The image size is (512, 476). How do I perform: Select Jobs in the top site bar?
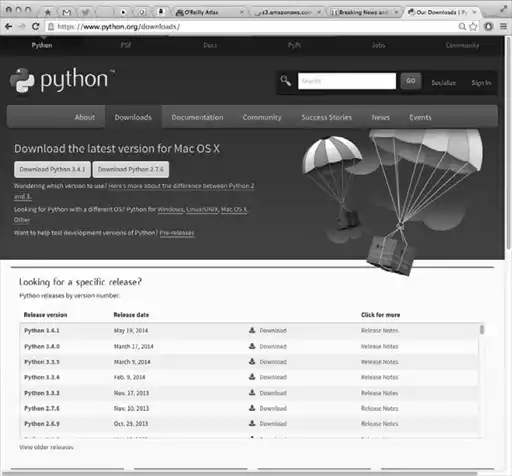(x=378, y=45)
